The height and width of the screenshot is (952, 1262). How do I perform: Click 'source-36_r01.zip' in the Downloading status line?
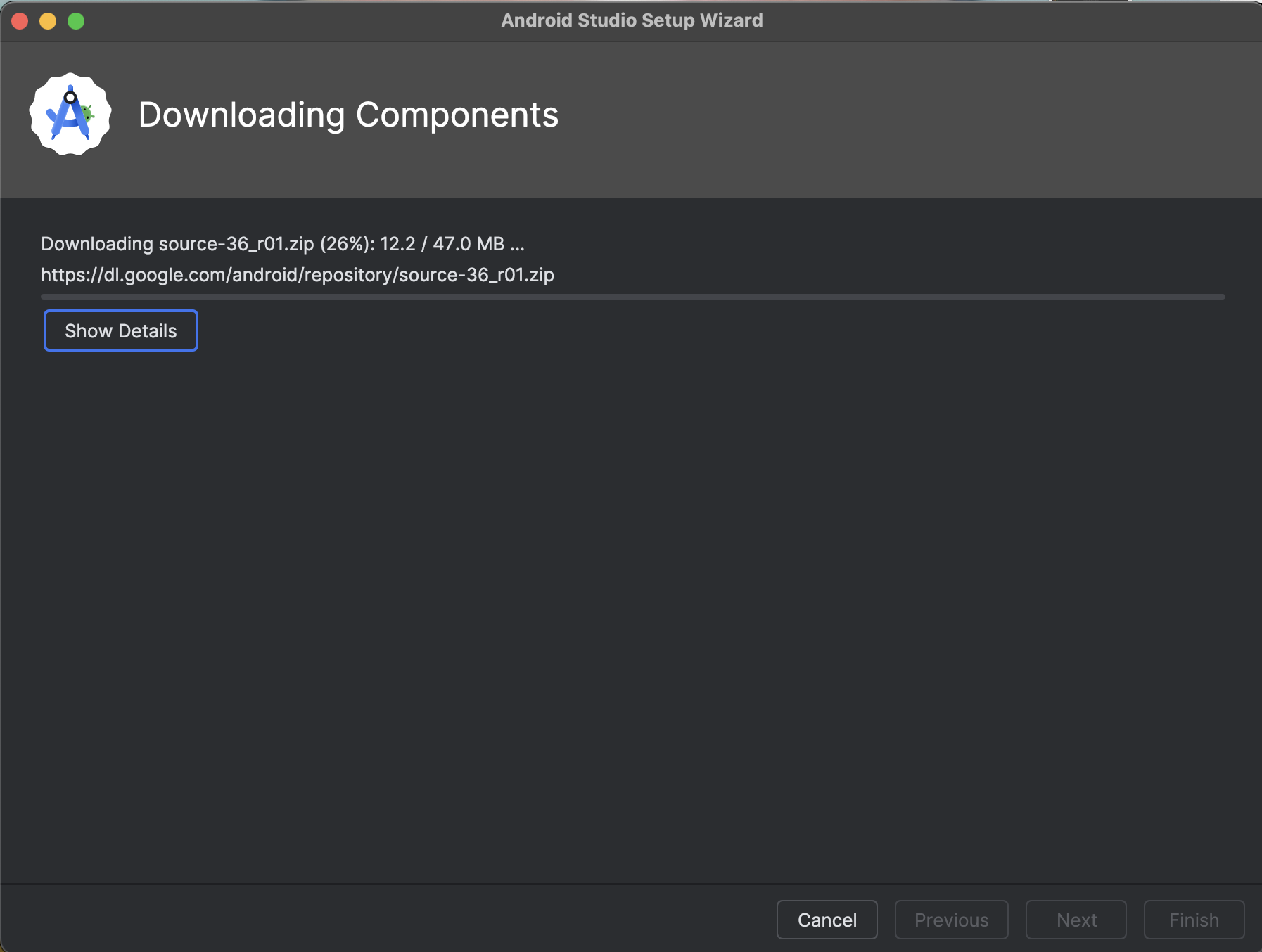(236, 244)
